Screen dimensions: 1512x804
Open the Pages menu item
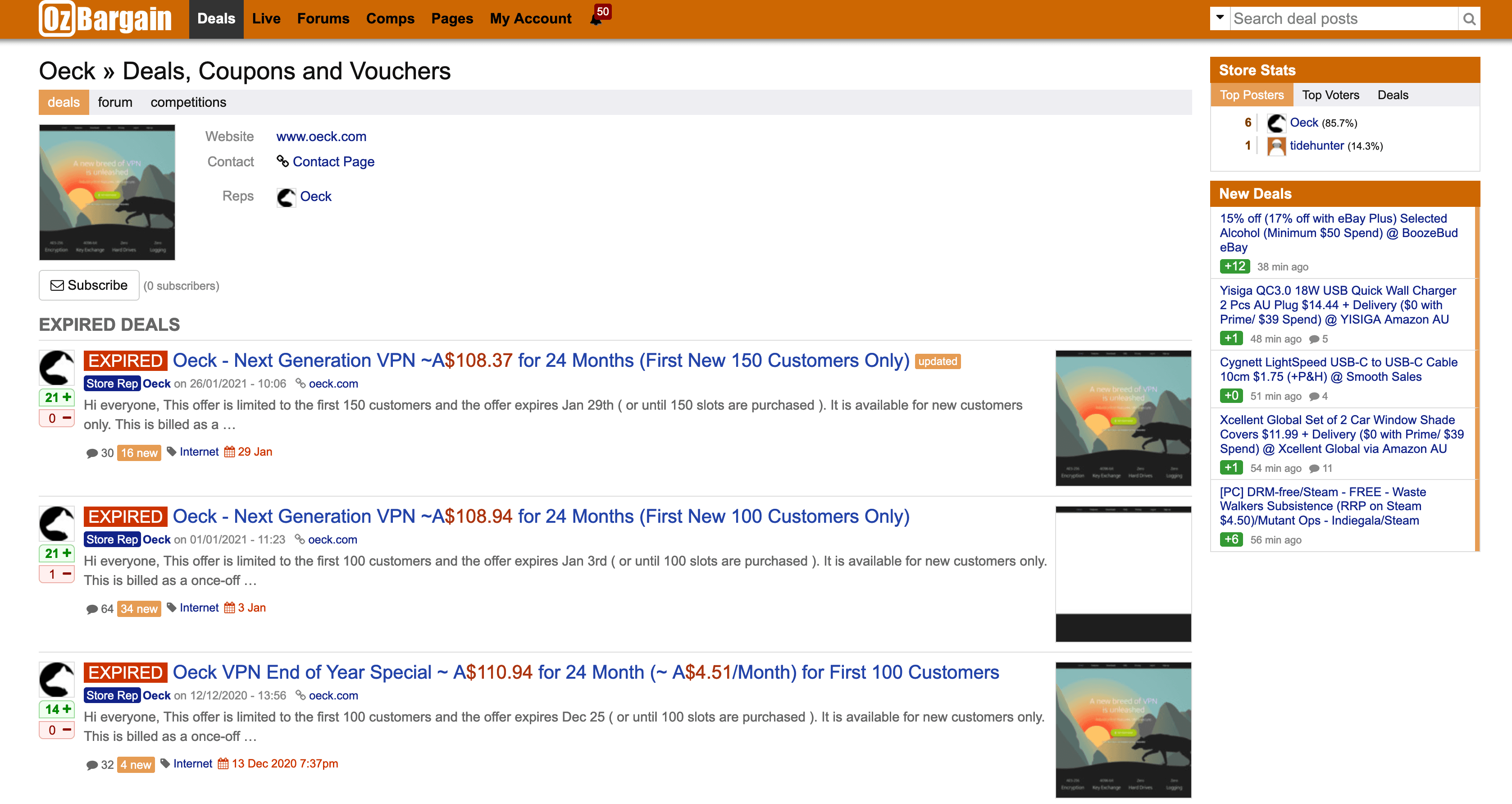pyautogui.click(x=452, y=19)
